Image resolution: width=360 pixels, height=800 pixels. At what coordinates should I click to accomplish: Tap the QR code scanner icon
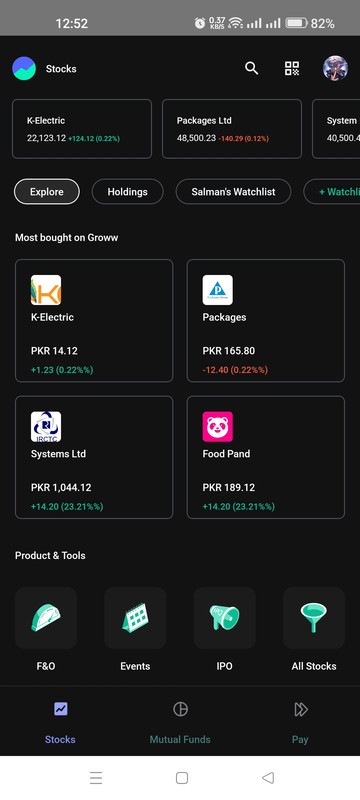pyautogui.click(x=292, y=68)
